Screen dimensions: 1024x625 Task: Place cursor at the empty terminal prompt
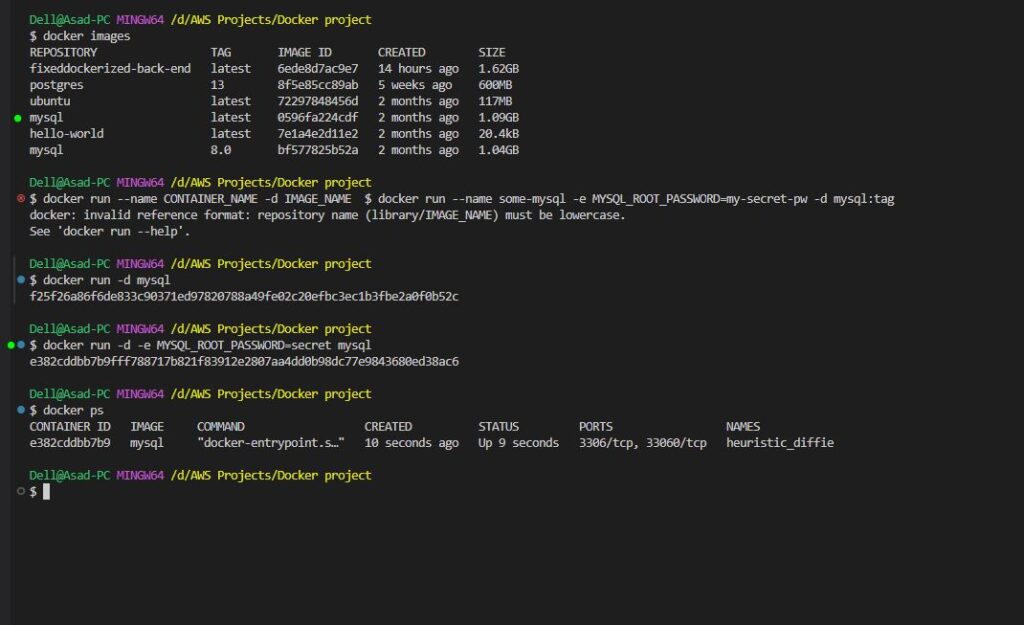click(x=46, y=492)
